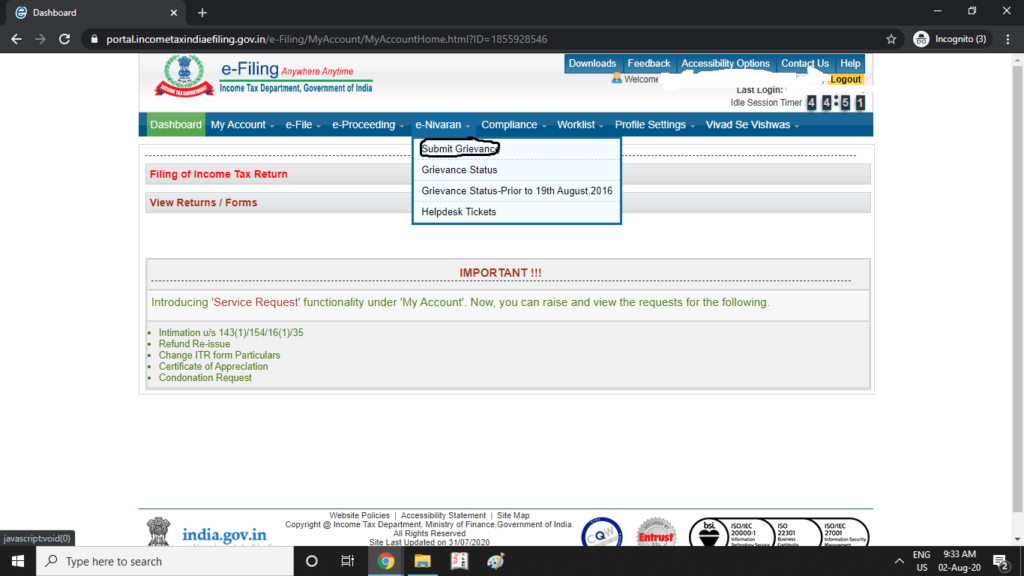Image resolution: width=1024 pixels, height=576 pixels.
Task: Expand the My Account menu
Action: click(x=242, y=125)
